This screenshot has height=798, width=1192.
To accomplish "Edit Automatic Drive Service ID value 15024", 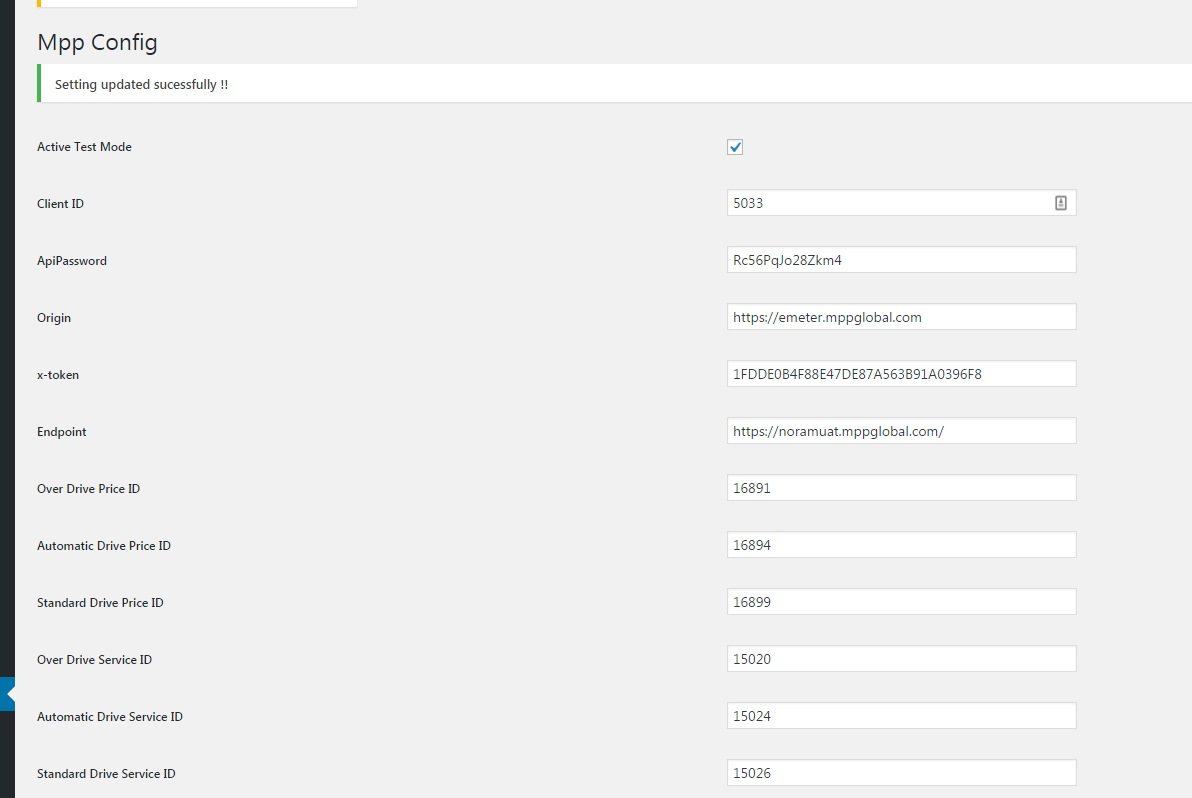I will pyautogui.click(x=902, y=716).
